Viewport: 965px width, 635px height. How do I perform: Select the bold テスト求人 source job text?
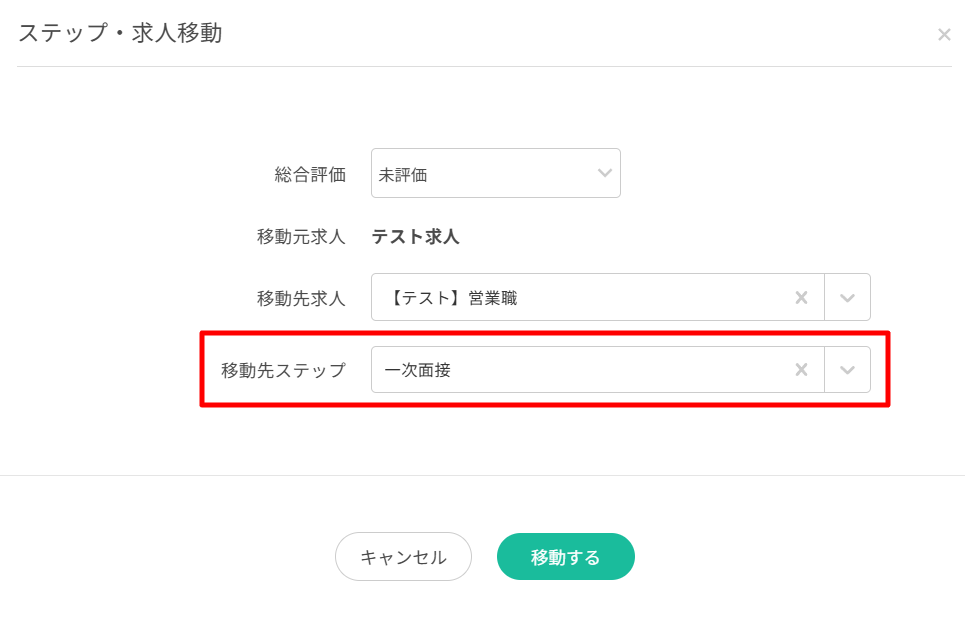[x=415, y=237]
